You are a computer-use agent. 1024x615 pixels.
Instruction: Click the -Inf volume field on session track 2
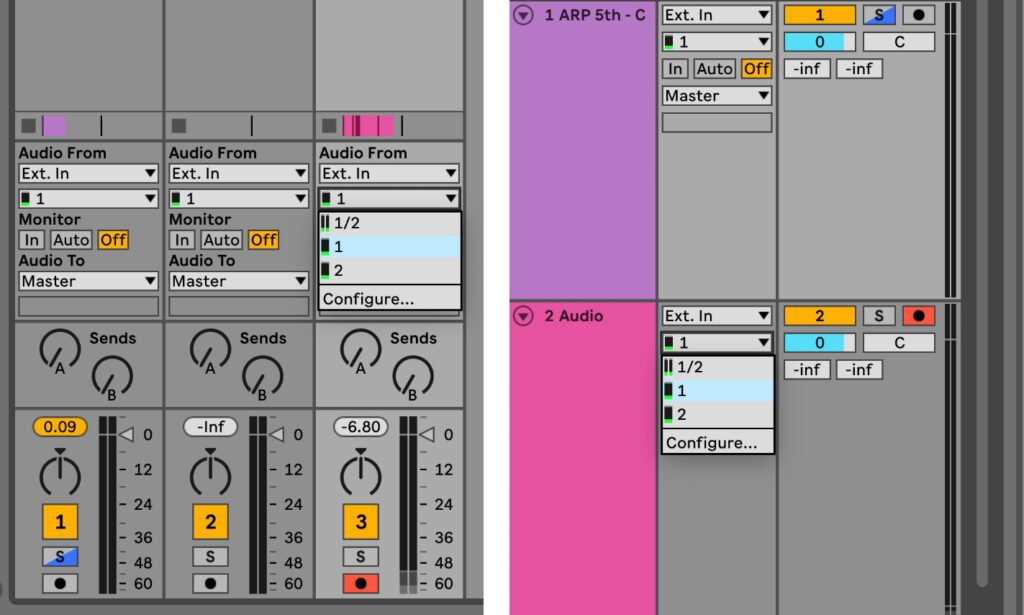click(x=210, y=427)
